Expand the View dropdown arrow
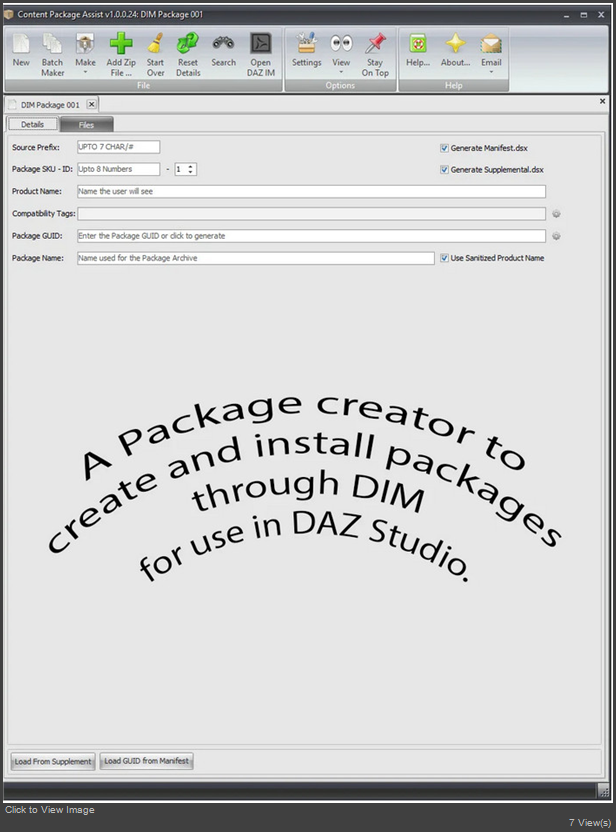 click(341, 72)
